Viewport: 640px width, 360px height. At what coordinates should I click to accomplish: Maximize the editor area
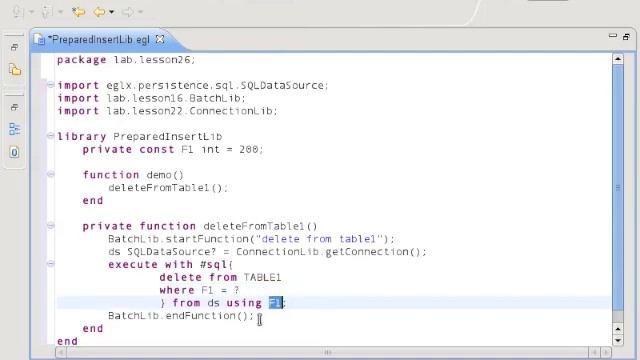tap(626, 37)
